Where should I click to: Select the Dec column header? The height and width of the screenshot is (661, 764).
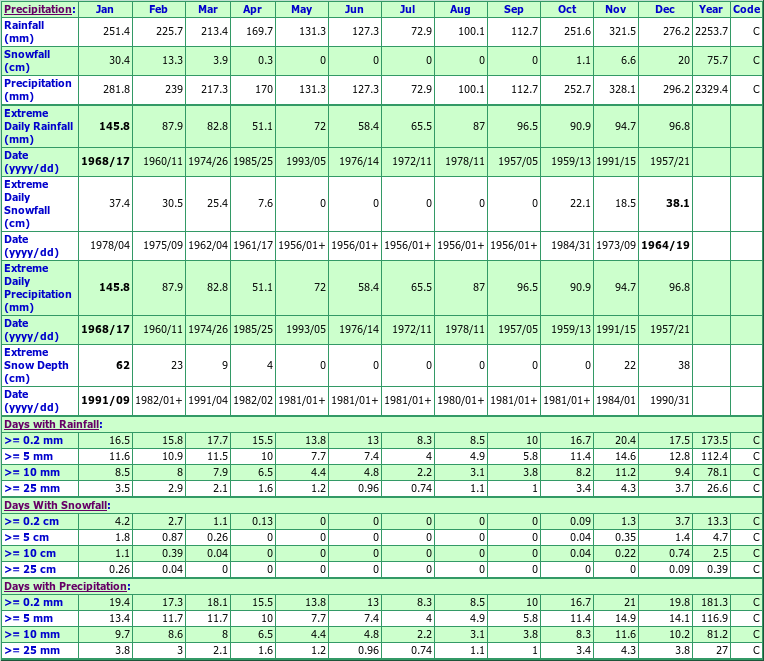[665, 9]
